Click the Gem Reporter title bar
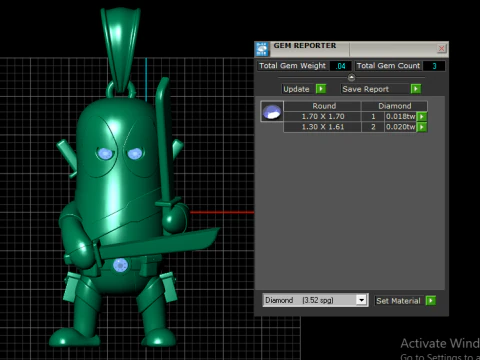The height and width of the screenshot is (360, 480). coord(352,49)
